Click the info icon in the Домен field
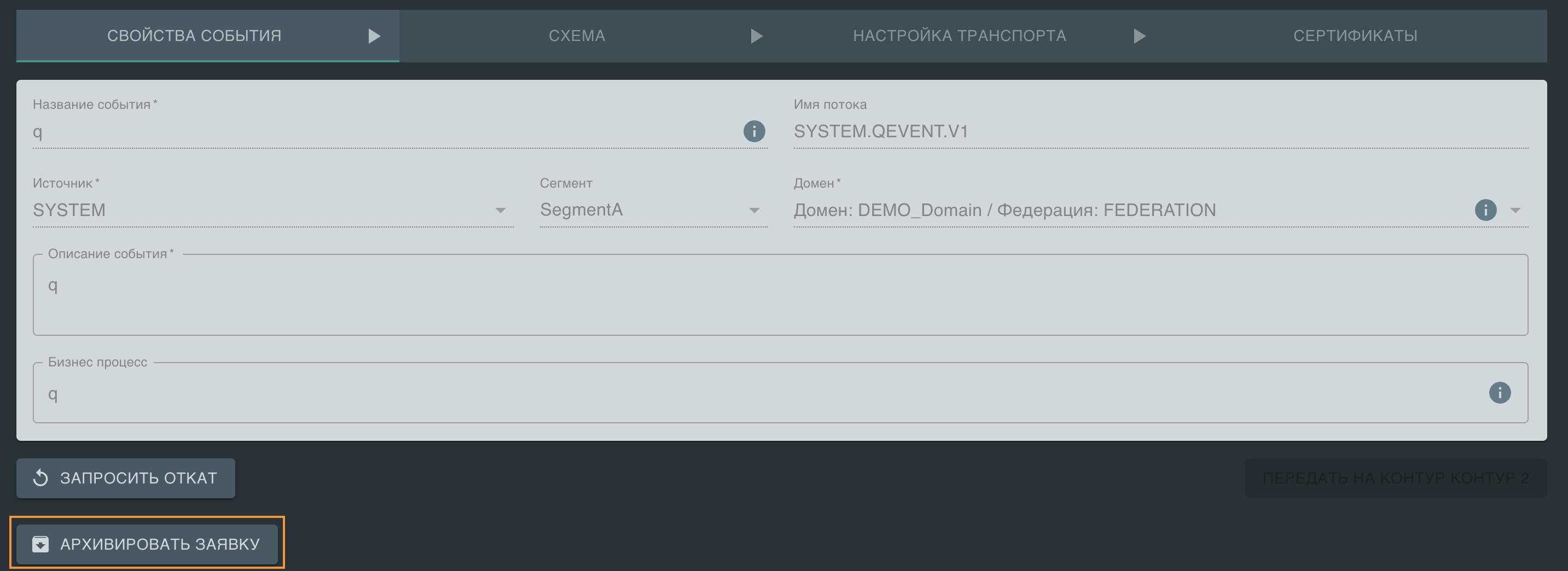The height and width of the screenshot is (571, 1568). point(1485,210)
